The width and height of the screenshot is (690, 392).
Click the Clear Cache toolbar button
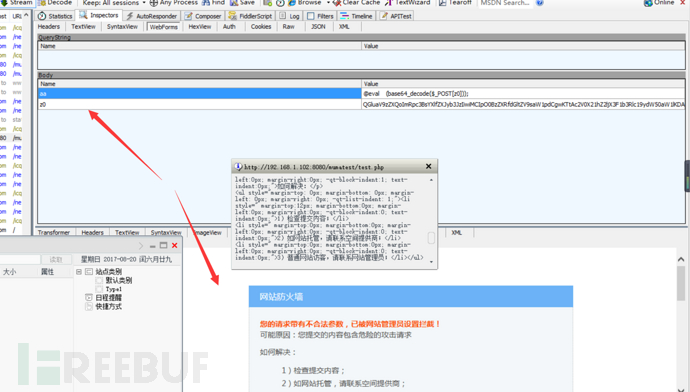[358, 3]
